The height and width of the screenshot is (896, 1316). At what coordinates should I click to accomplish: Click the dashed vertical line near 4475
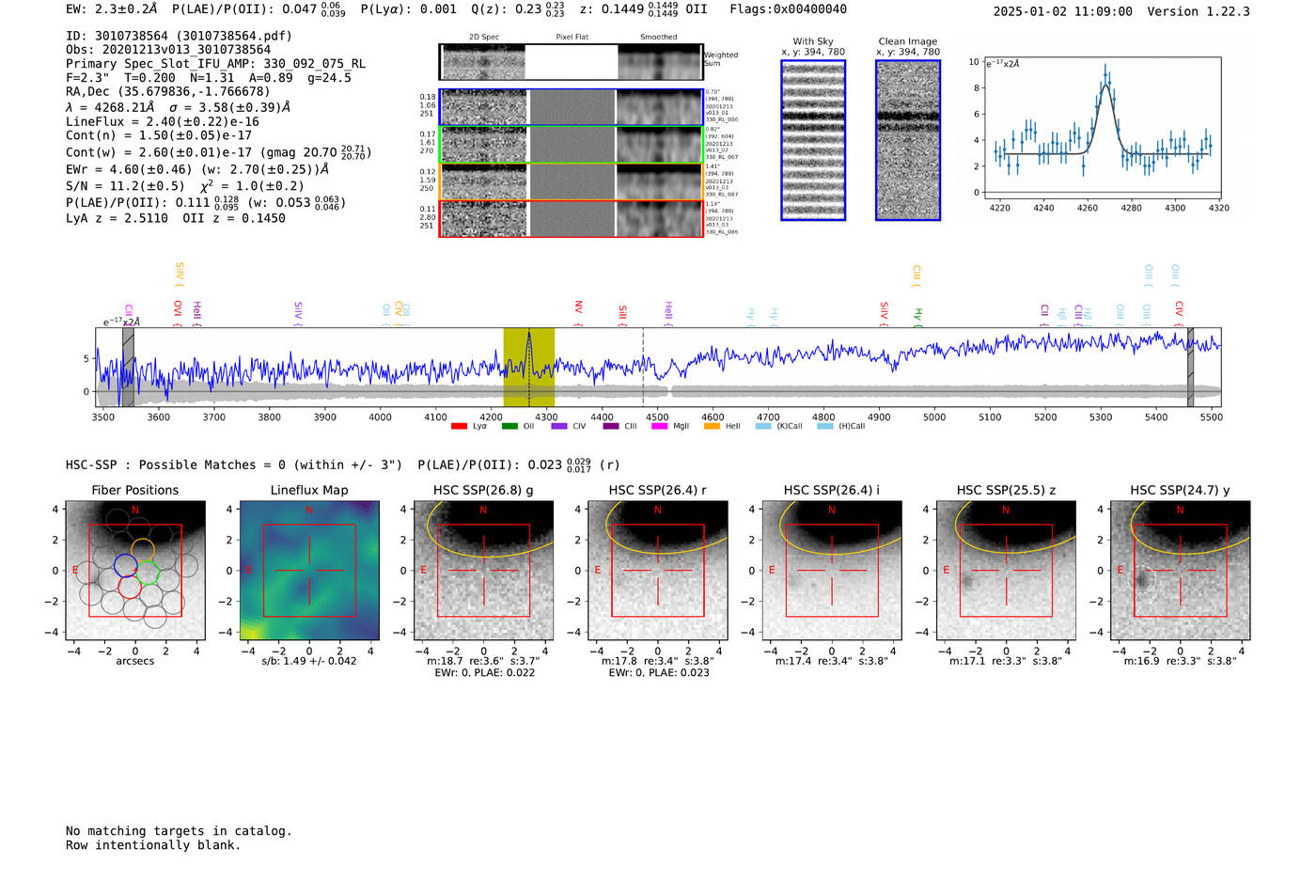coord(643,367)
